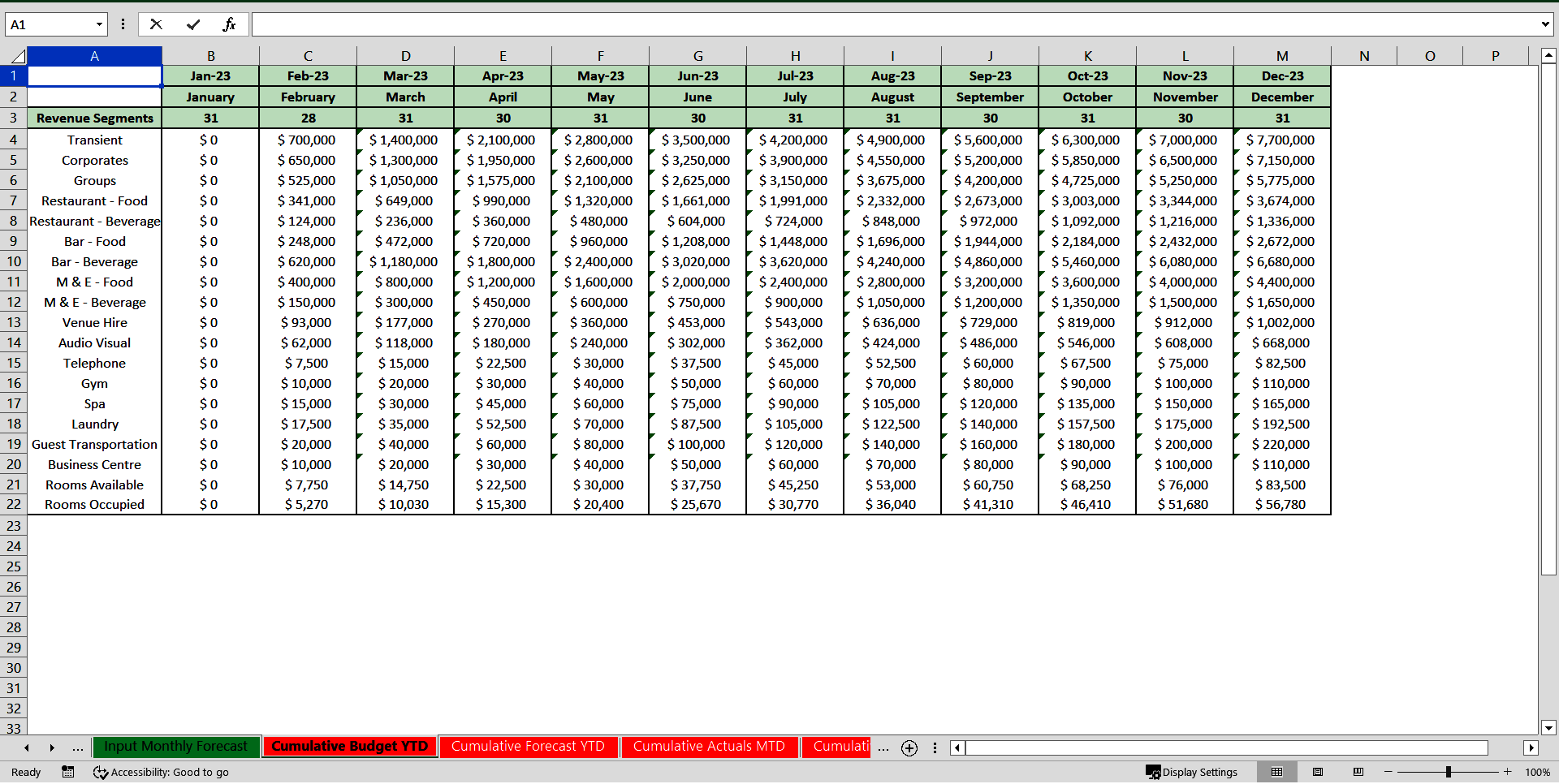Click vertical scrollbar down arrow
Viewport: 1559px width, 784px height.
coord(1548,727)
